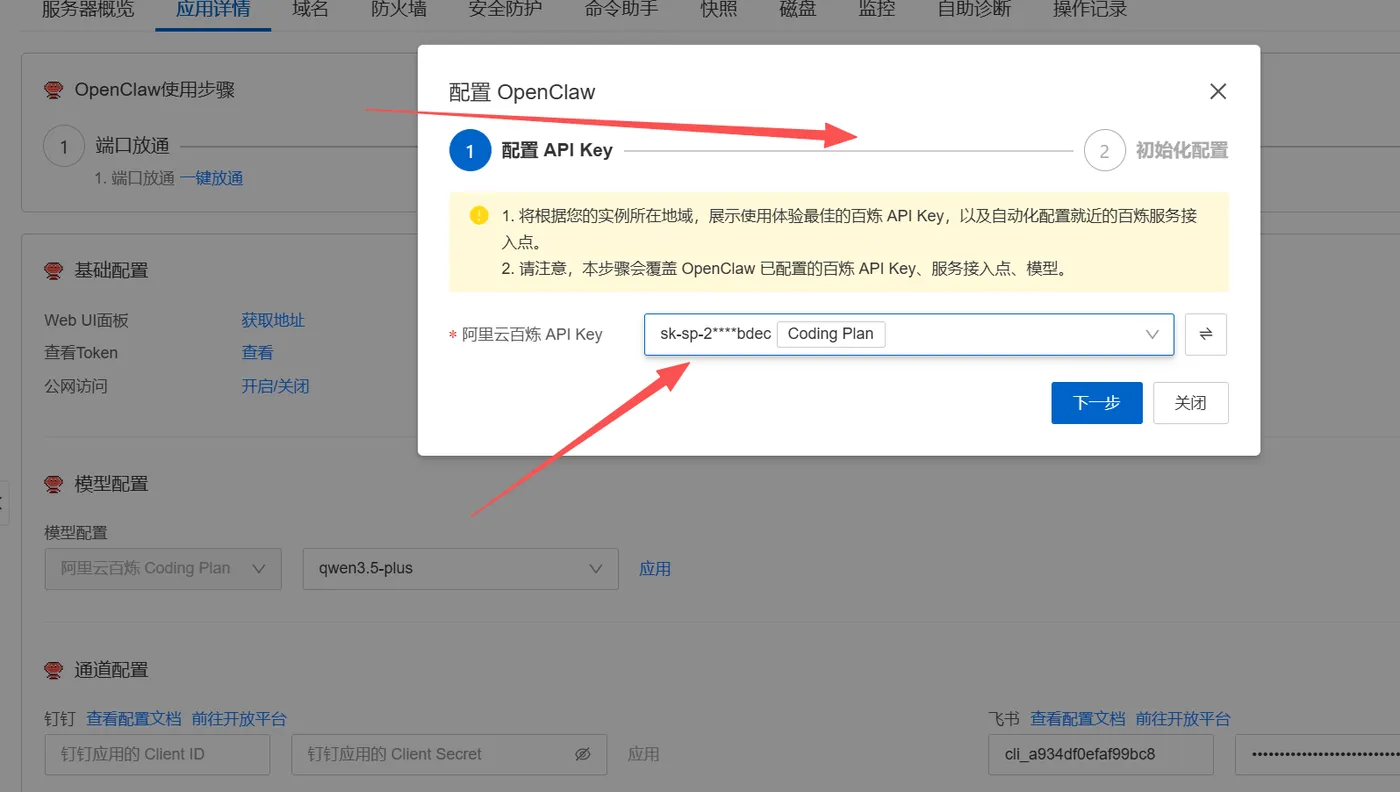
Task: Open 查看配置文档 link for 钉钉
Action: tap(134, 719)
